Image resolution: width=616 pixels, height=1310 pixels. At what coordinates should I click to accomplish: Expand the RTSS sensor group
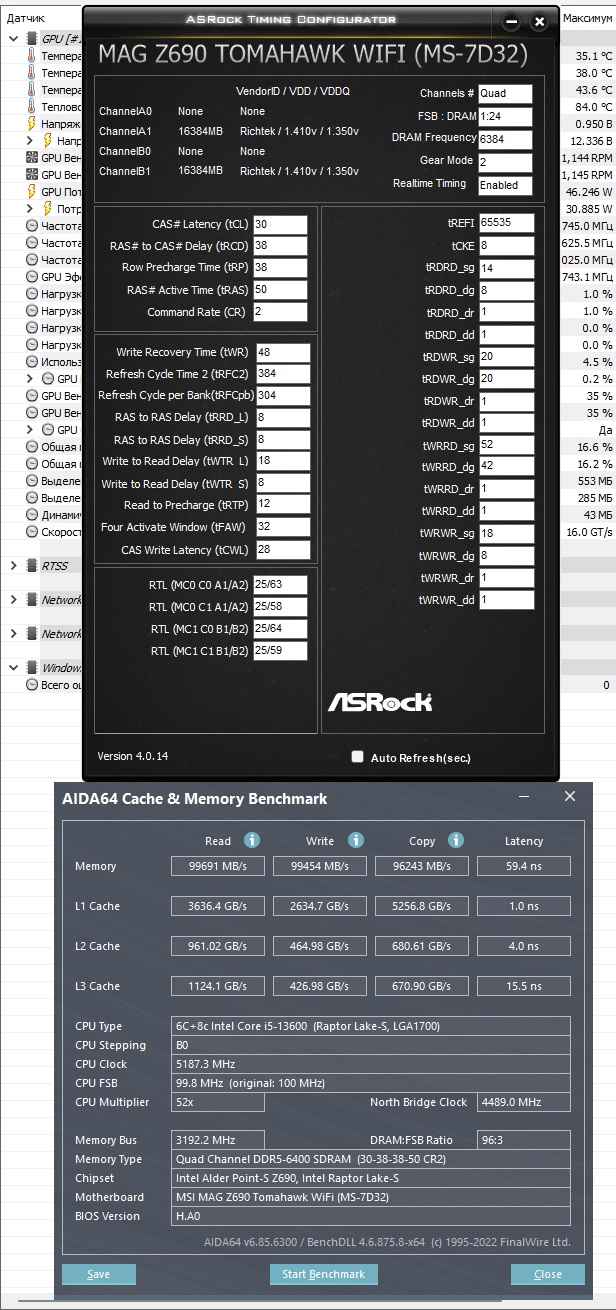[x=14, y=566]
